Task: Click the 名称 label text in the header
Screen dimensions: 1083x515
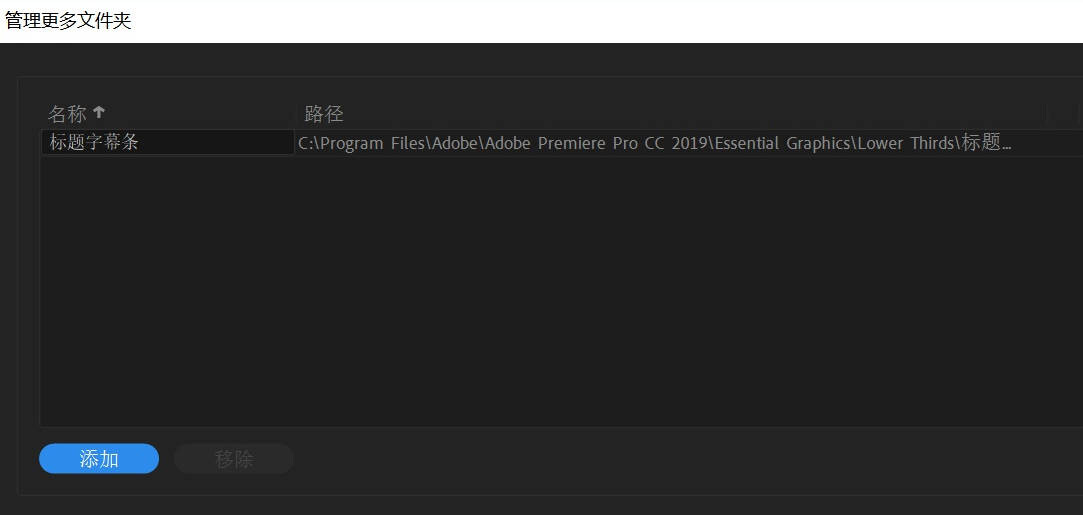Action: (x=67, y=113)
